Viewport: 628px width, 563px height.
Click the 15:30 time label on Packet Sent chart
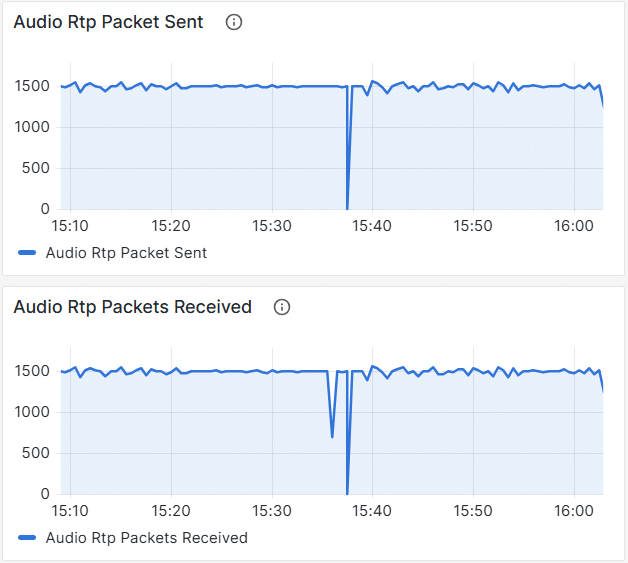(x=271, y=226)
